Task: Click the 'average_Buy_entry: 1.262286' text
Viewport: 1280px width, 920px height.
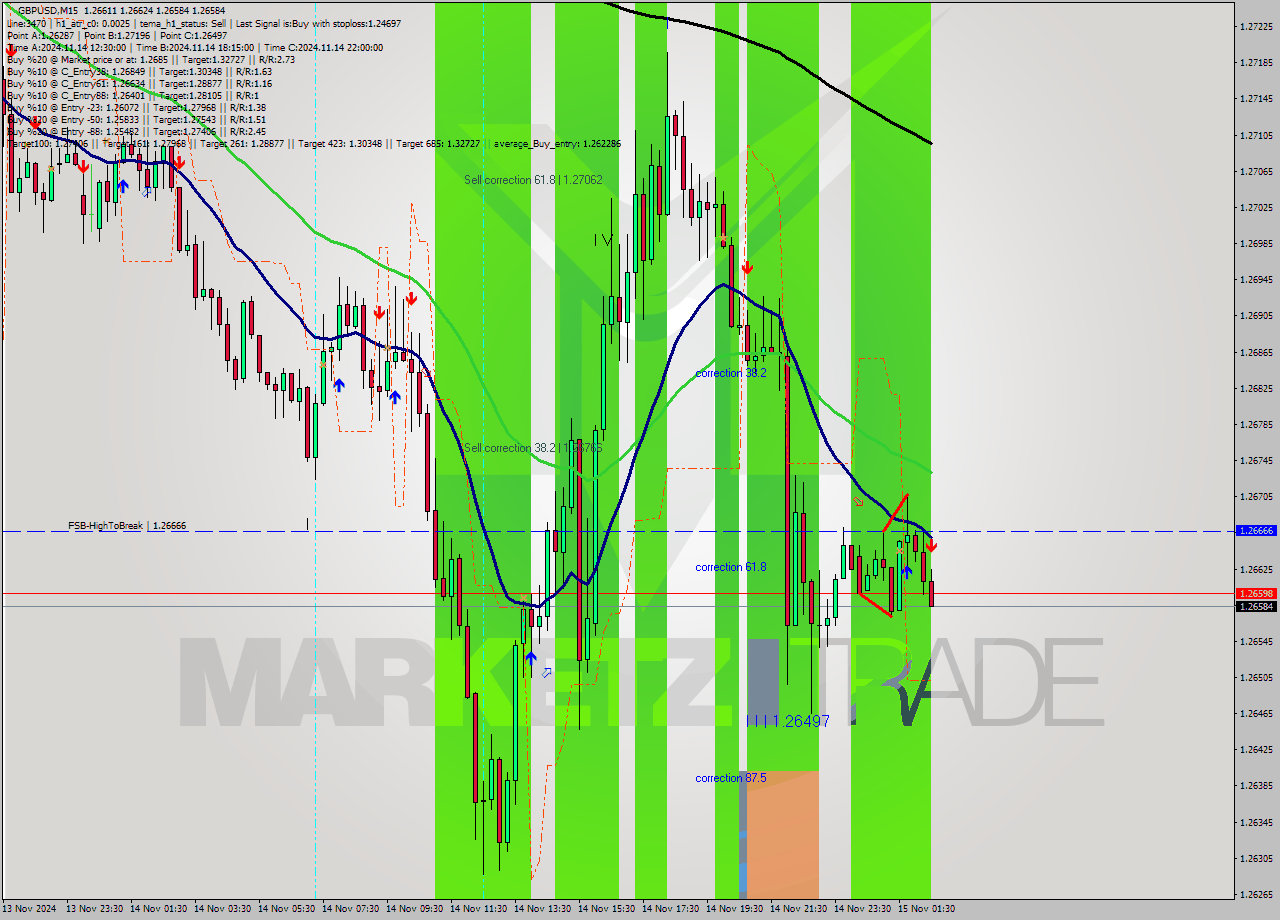Action: [556, 144]
